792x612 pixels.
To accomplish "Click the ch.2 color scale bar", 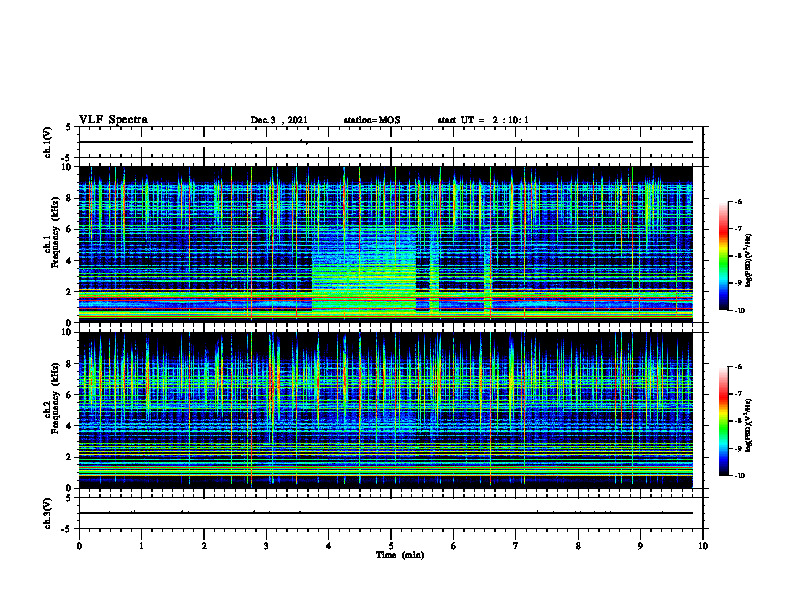I will click(724, 421).
